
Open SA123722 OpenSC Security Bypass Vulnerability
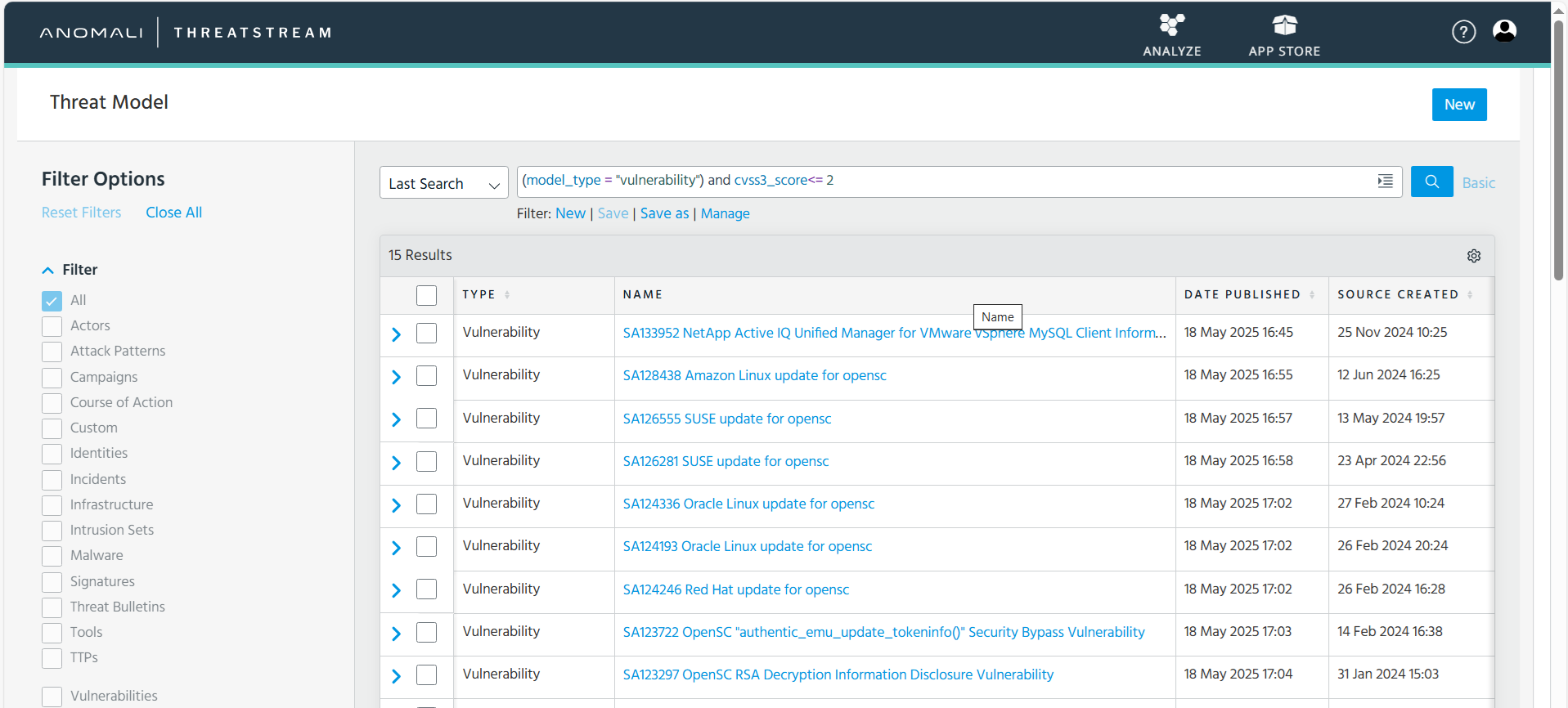tap(883, 632)
